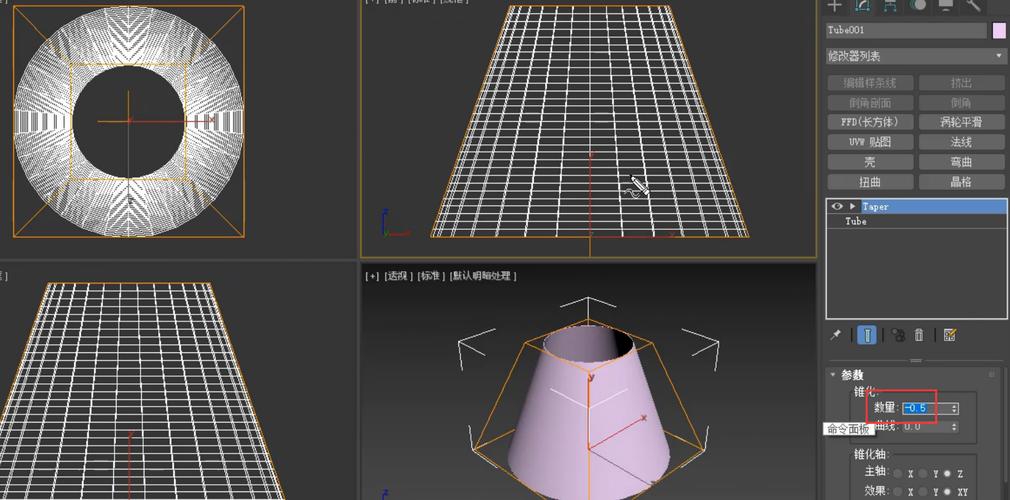This screenshot has height=500, width=1010.
Task: Apply 晶格 modifier
Action: pyautogui.click(x=961, y=182)
